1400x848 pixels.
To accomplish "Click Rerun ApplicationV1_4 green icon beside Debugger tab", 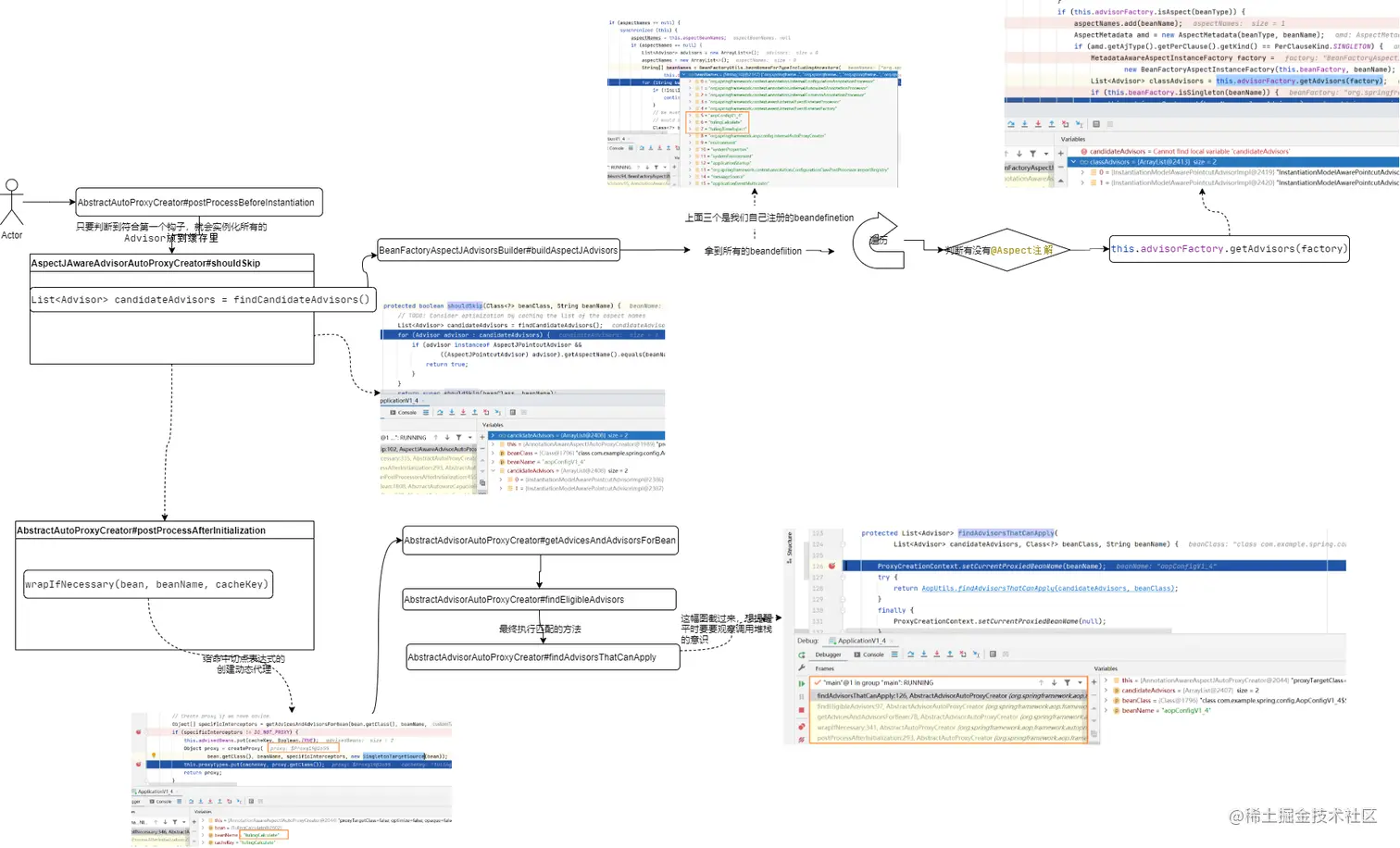I will pos(802,655).
